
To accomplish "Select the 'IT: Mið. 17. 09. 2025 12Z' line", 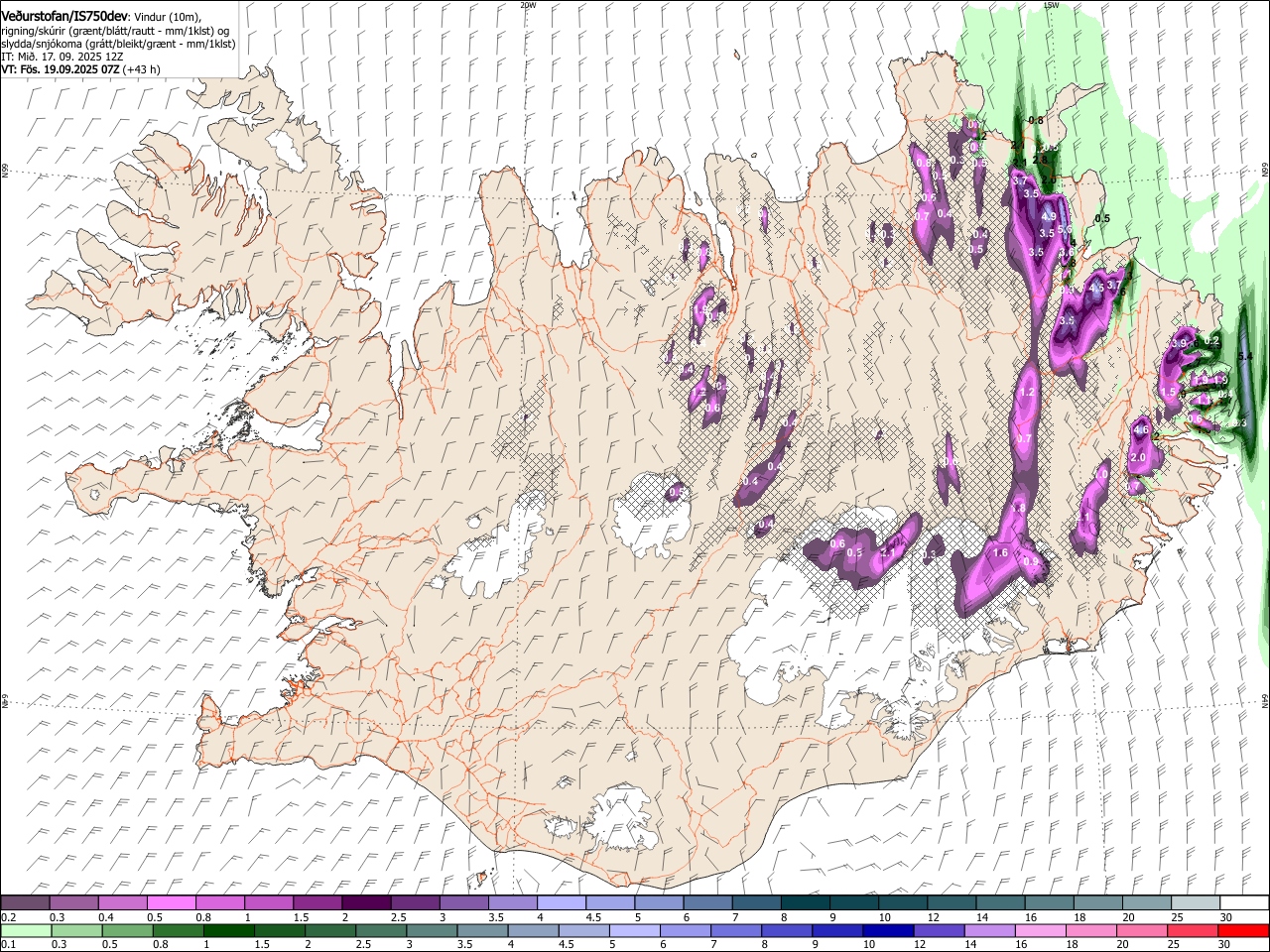I will (x=63, y=57).
